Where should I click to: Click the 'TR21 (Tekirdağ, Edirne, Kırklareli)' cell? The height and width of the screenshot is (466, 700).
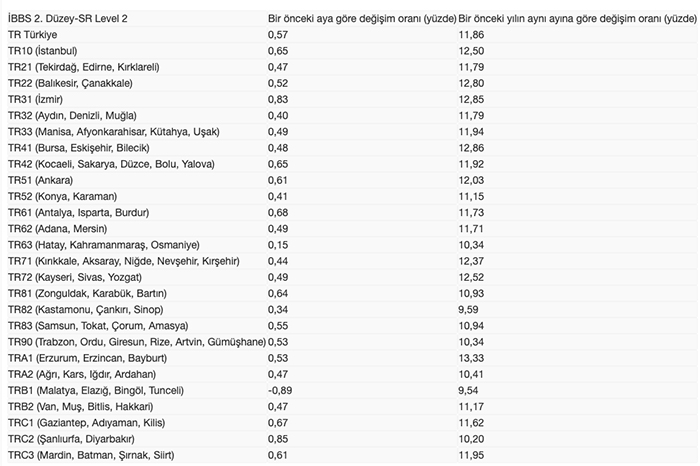coord(82,66)
